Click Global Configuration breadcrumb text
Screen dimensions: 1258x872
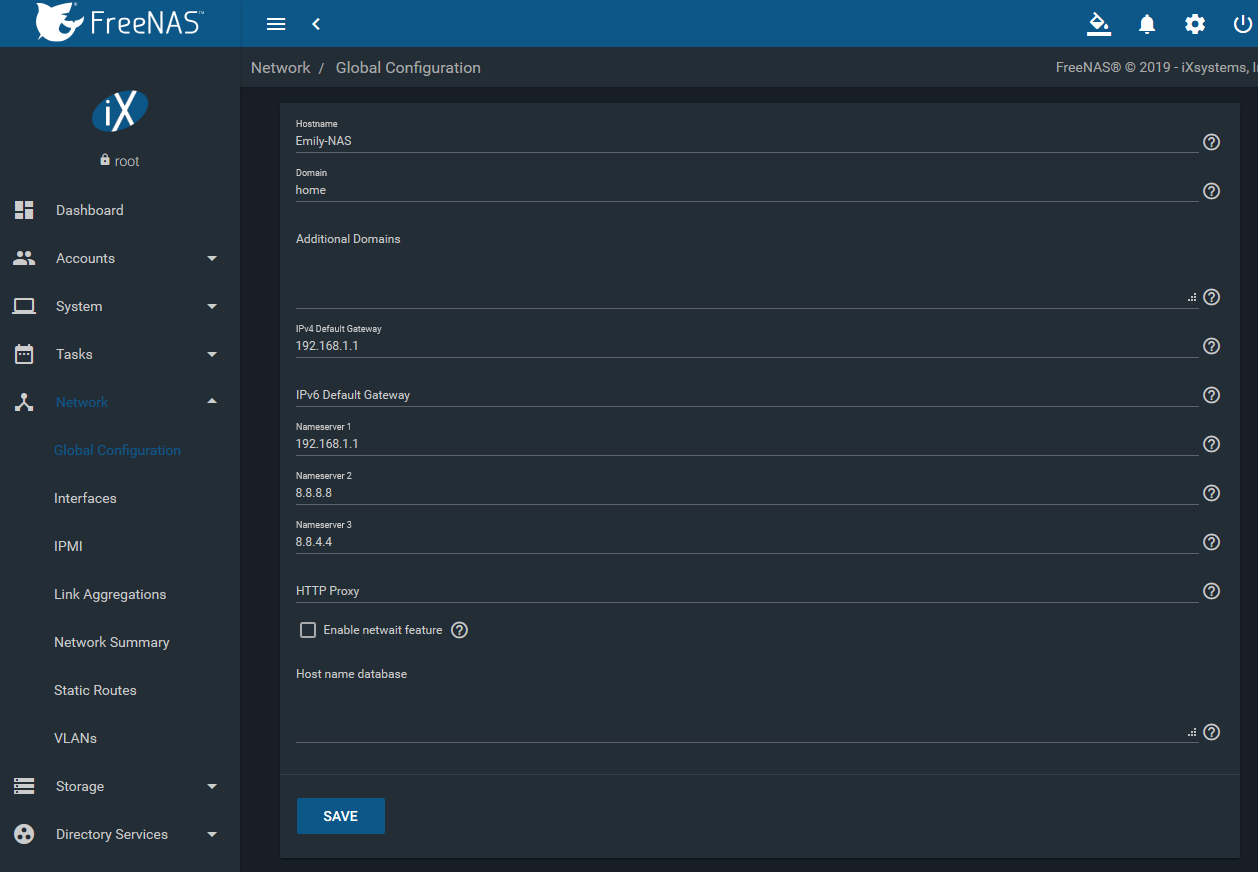408,68
